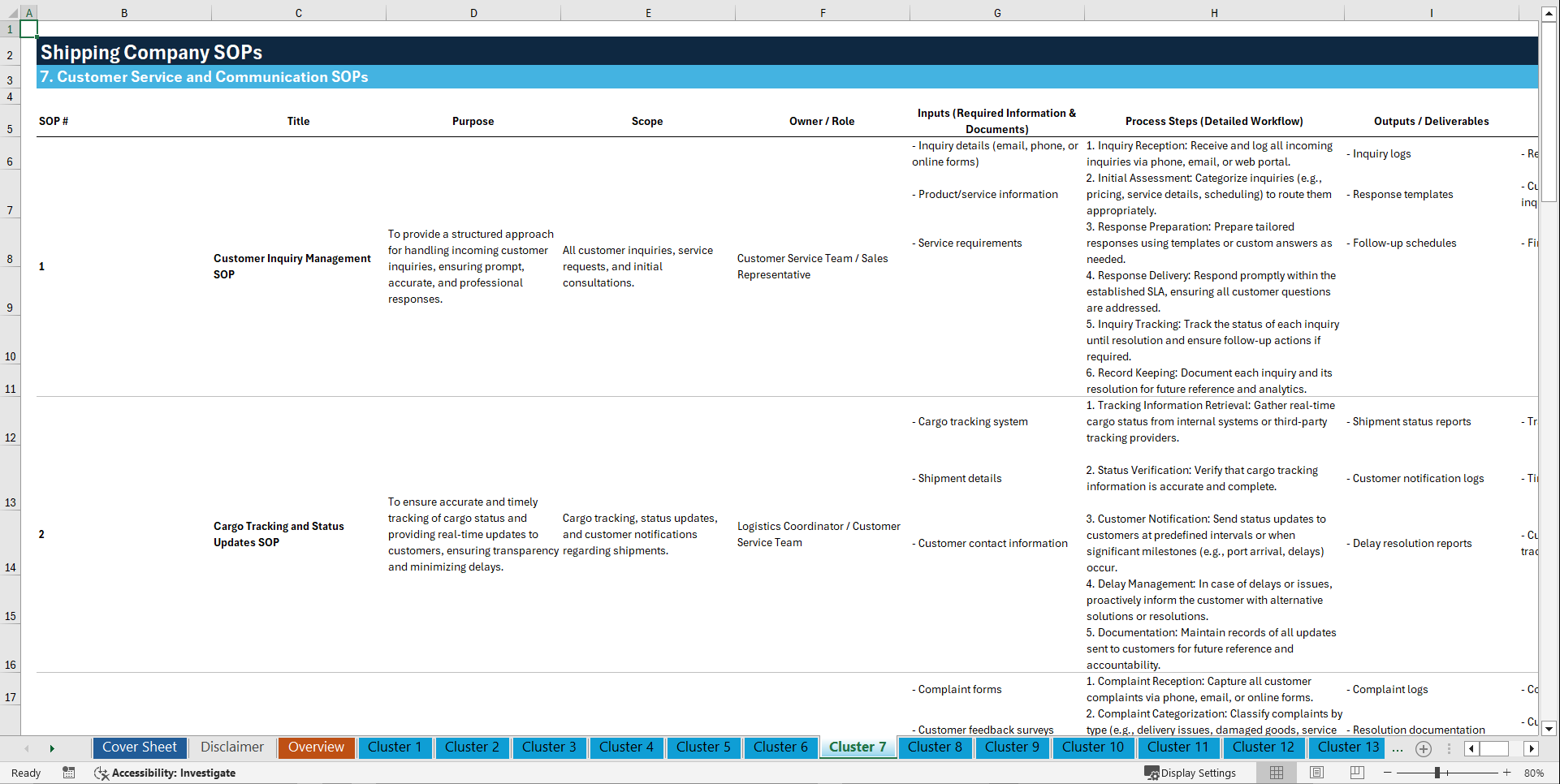Click the 80% zoom level indicator
This screenshot has height=784, width=1560.
(1533, 773)
